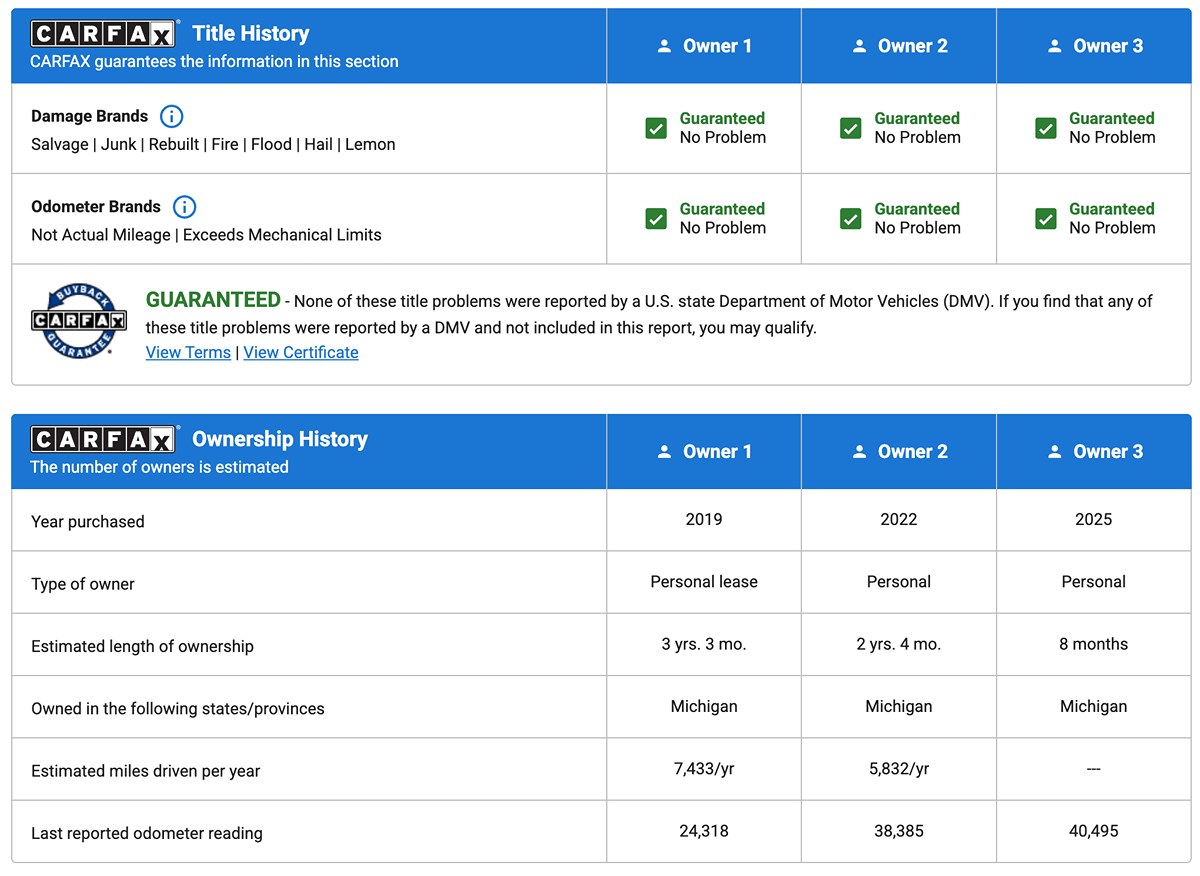Click Owner 2 person icon in Ownership History
Screen dimensions: 1200x876
click(x=859, y=452)
